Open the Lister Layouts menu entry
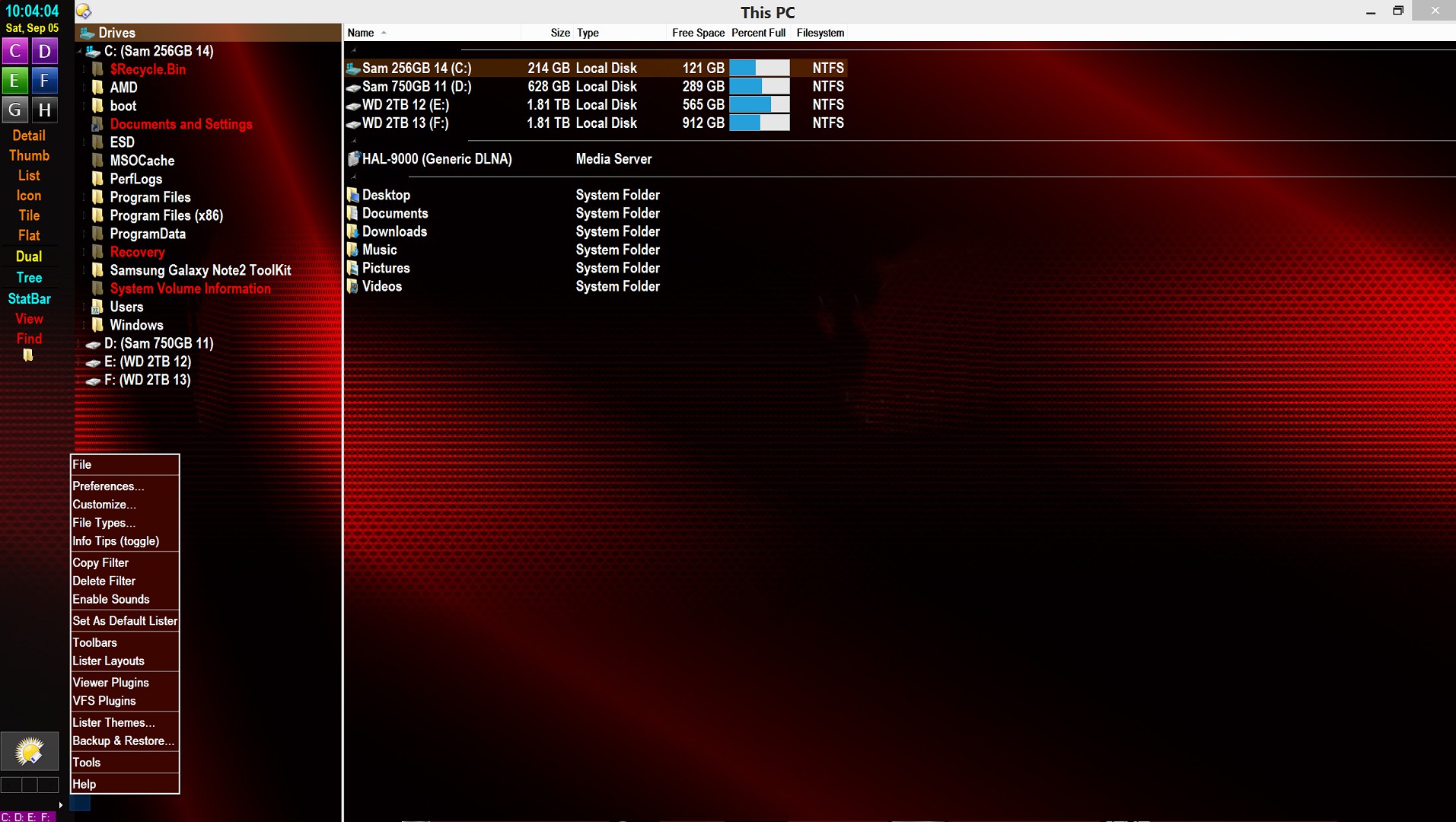Image resolution: width=1456 pixels, height=822 pixels. (x=108, y=661)
